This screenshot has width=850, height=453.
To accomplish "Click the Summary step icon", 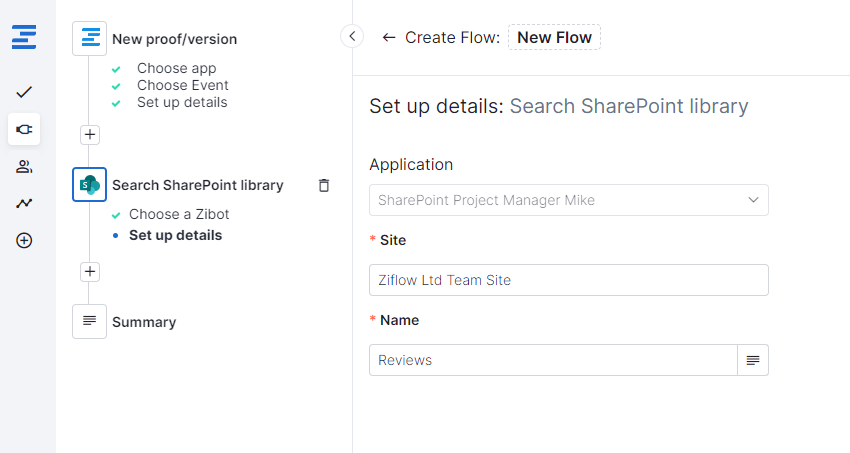I will tap(90, 322).
